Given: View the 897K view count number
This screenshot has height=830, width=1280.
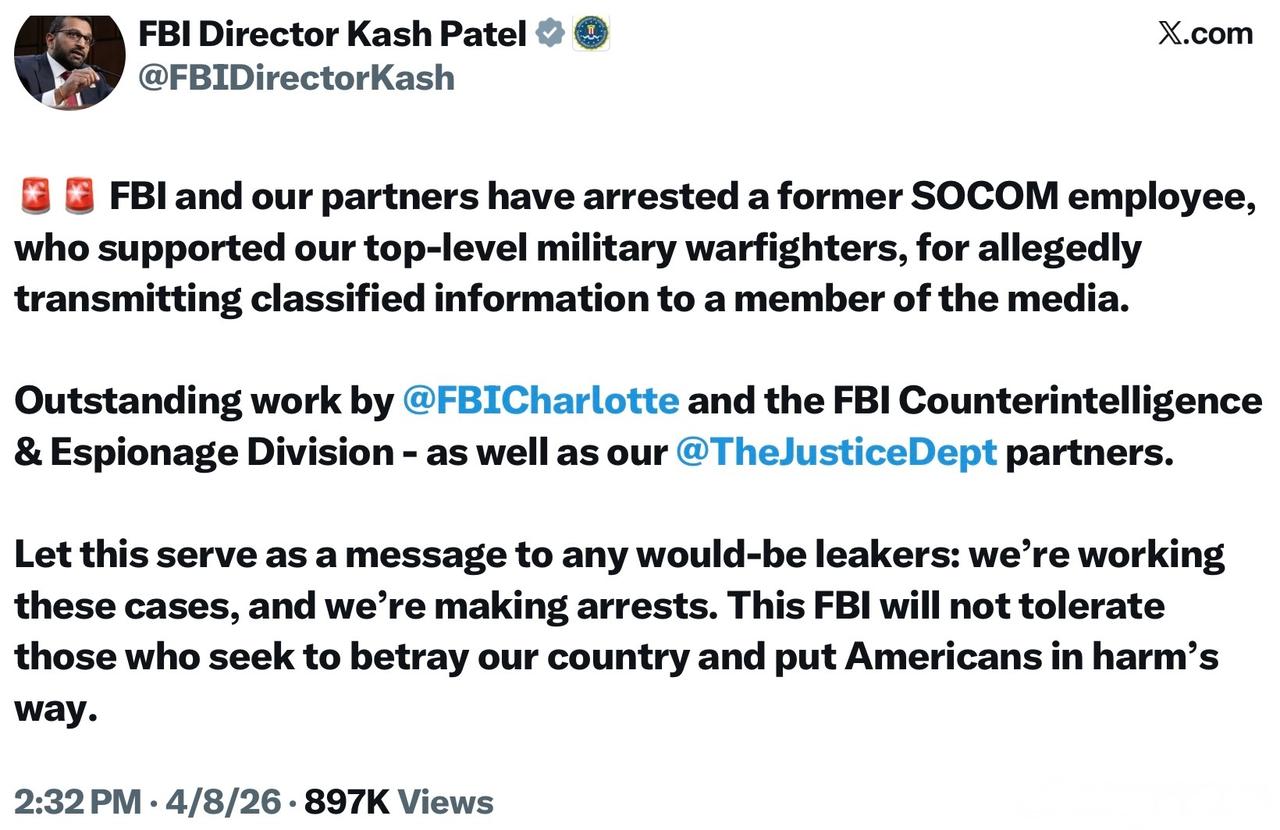Looking at the screenshot, I should 346,801.
